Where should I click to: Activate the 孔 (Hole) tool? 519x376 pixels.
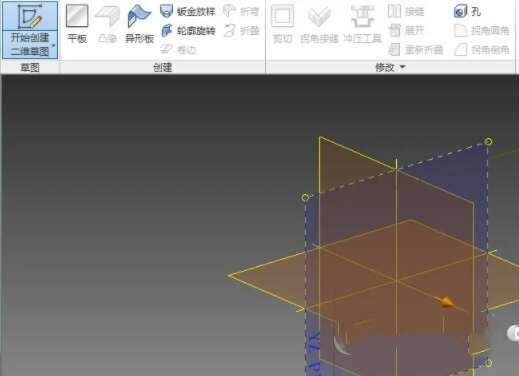pos(467,11)
